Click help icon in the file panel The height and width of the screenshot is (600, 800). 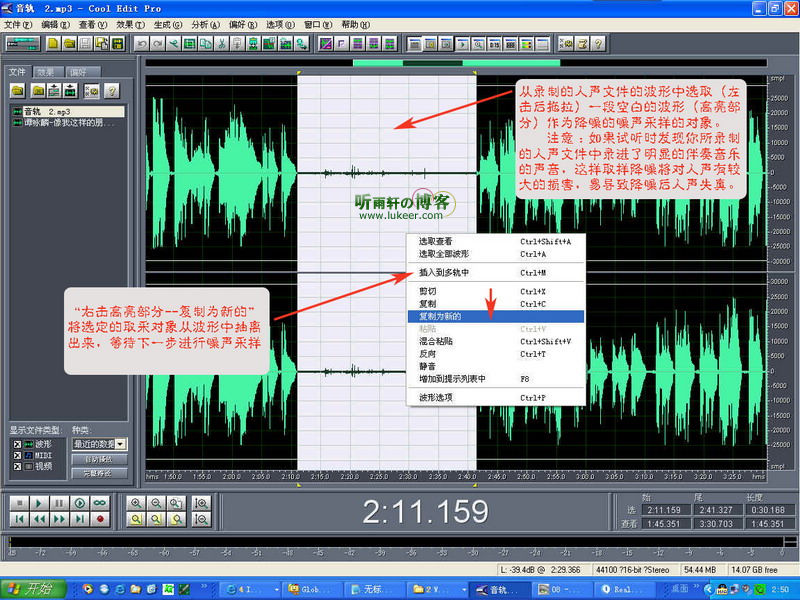112,91
